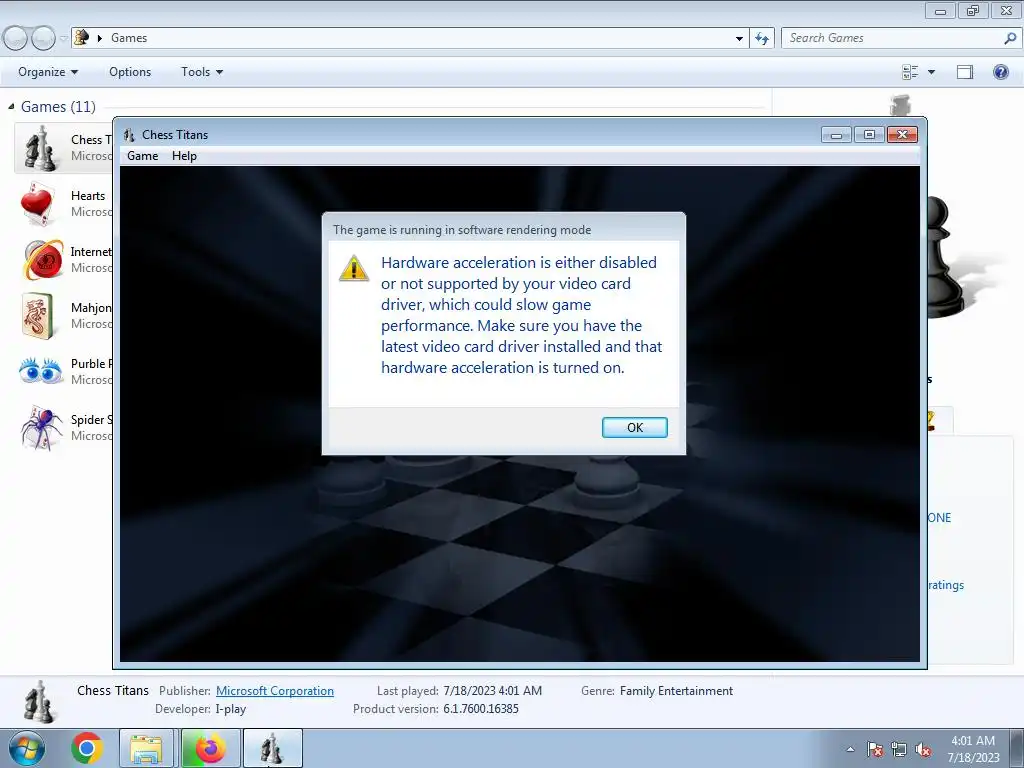Close the Chess Titans window
This screenshot has width=1024, height=768.
click(x=902, y=135)
